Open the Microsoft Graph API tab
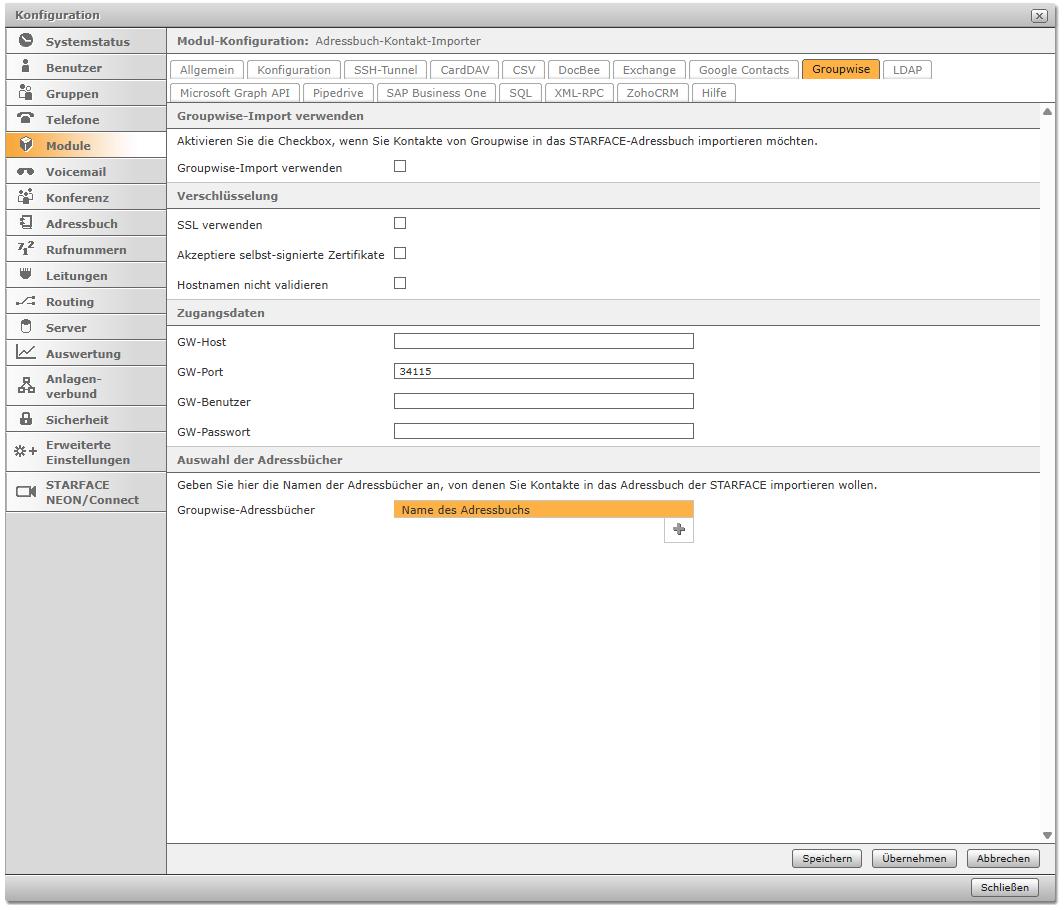Viewport: 1064px width, 910px height. 235,93
